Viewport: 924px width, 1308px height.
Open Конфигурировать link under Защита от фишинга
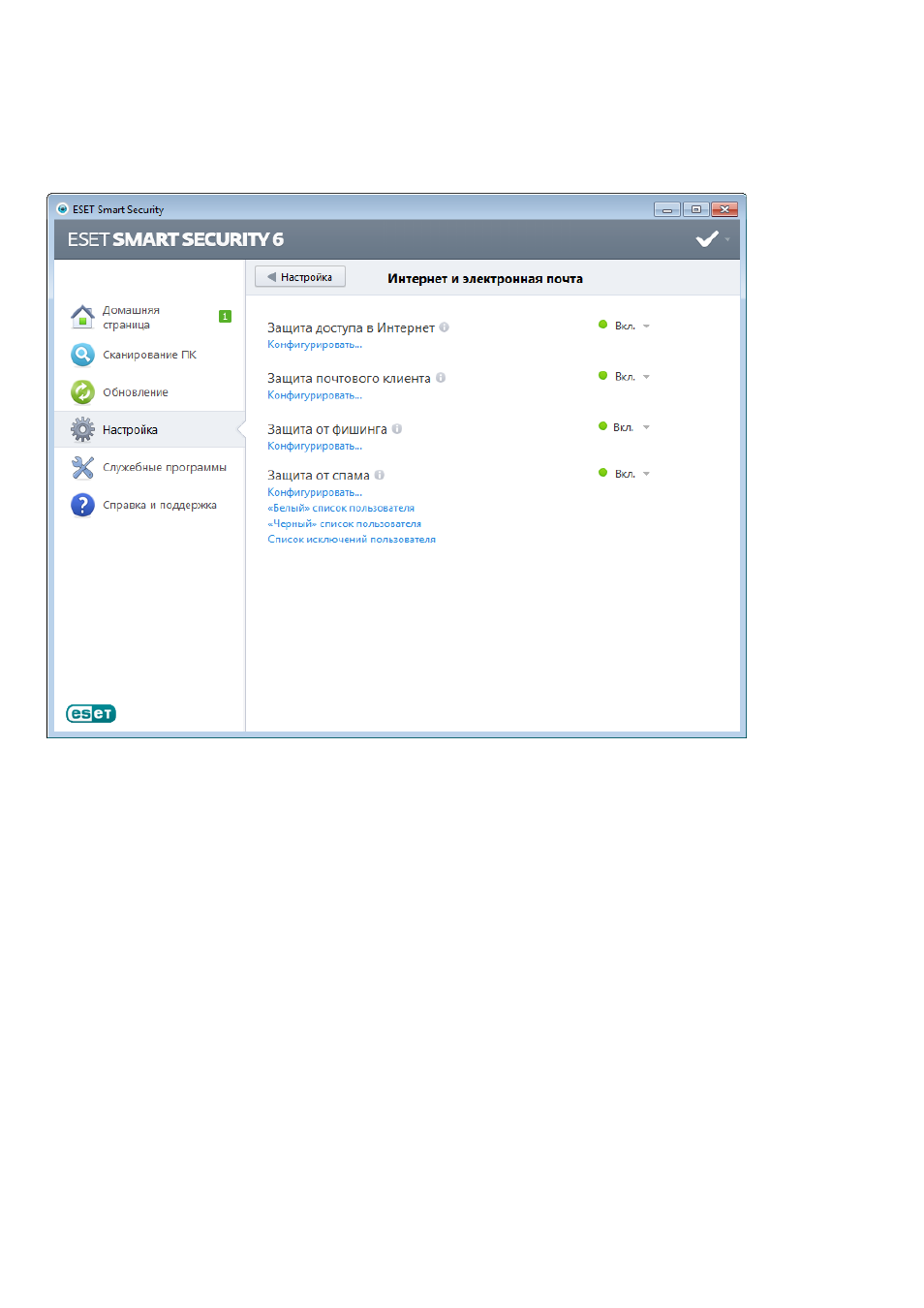point(315,446)
